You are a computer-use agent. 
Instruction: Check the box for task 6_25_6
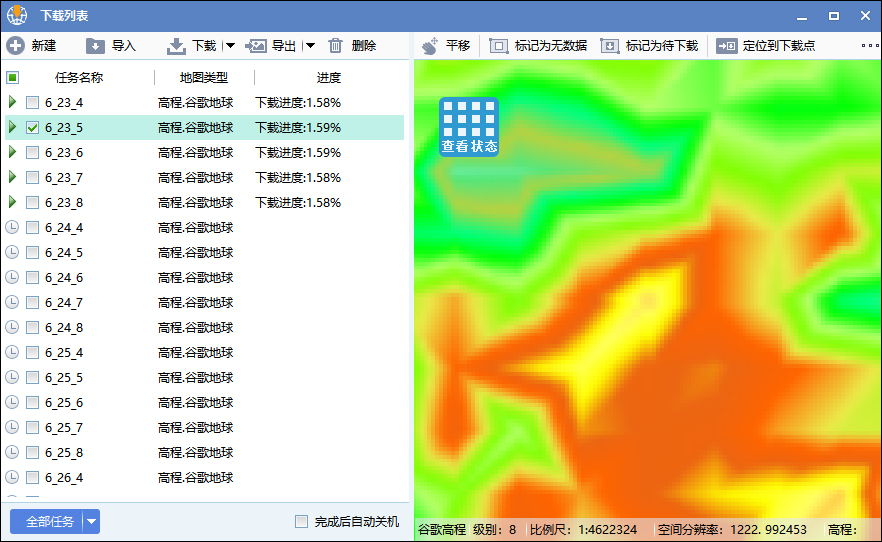(x=33, y=403)
